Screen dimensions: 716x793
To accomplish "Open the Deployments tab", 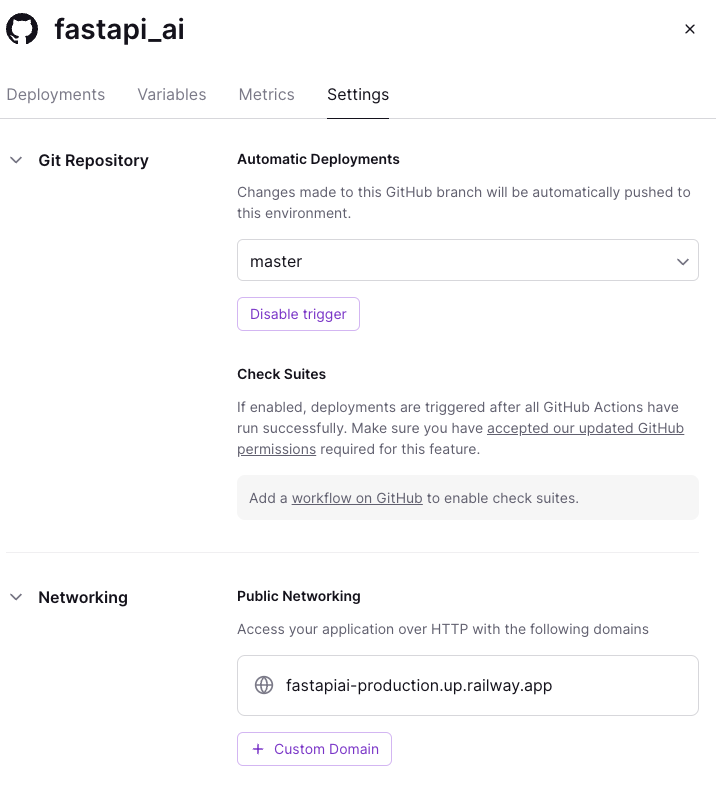I will (55, 94).
